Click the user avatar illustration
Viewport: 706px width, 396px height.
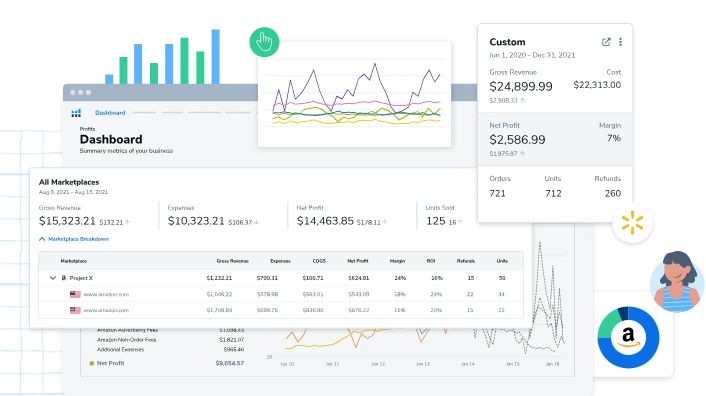click(x=677, y=282)
